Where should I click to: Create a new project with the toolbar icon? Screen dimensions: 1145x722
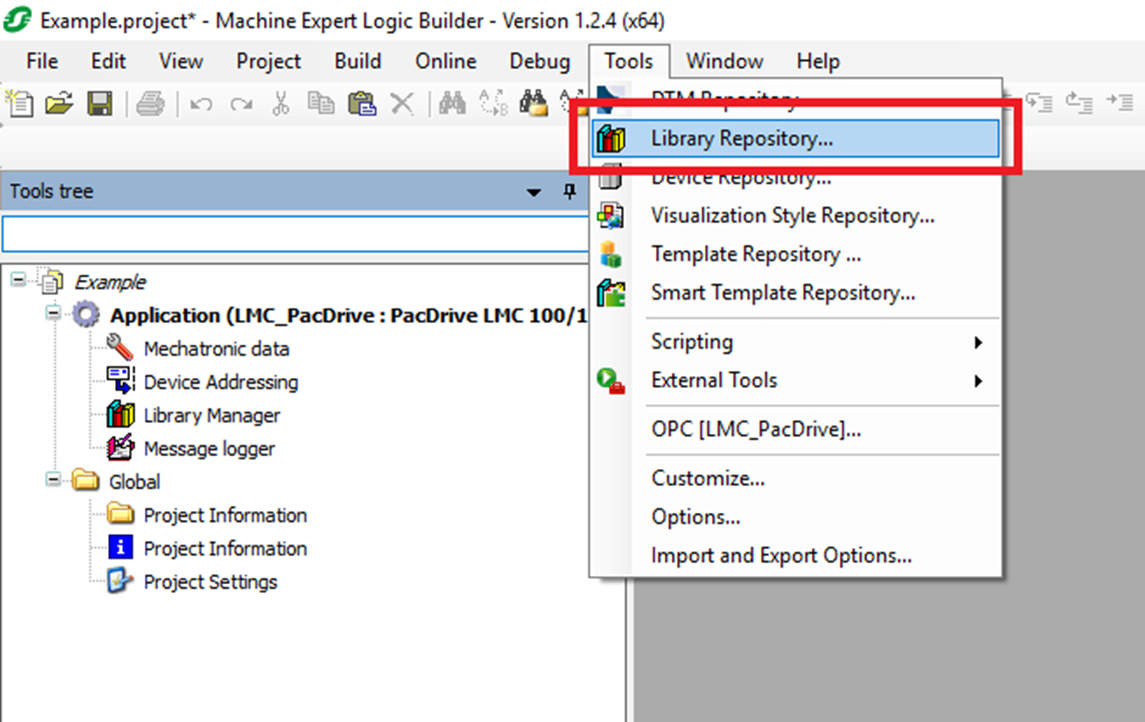(20, 103)
